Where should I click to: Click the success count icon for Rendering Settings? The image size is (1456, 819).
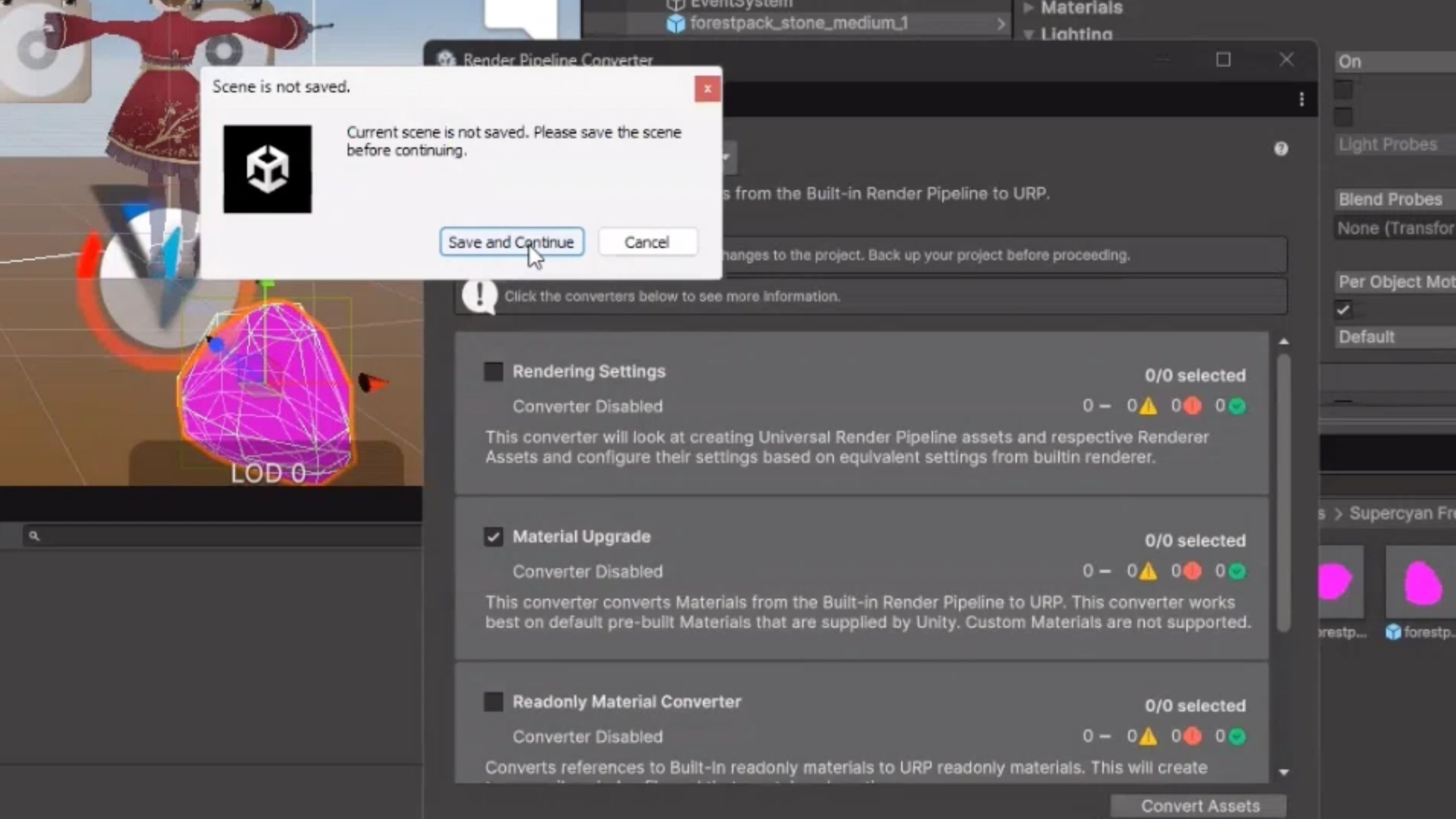click(x=1237, y=406)
